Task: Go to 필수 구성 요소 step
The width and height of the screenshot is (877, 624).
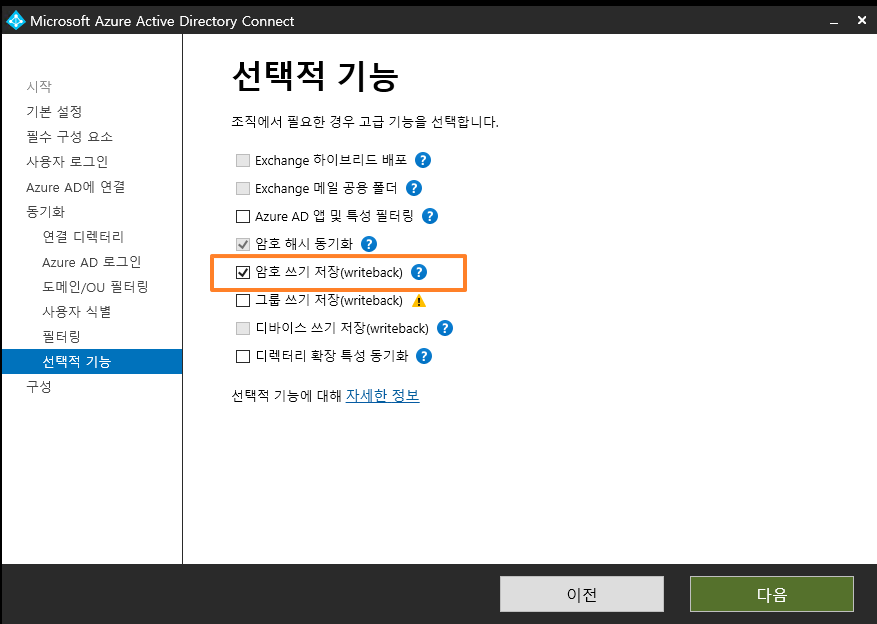Action: coord(69,136)
